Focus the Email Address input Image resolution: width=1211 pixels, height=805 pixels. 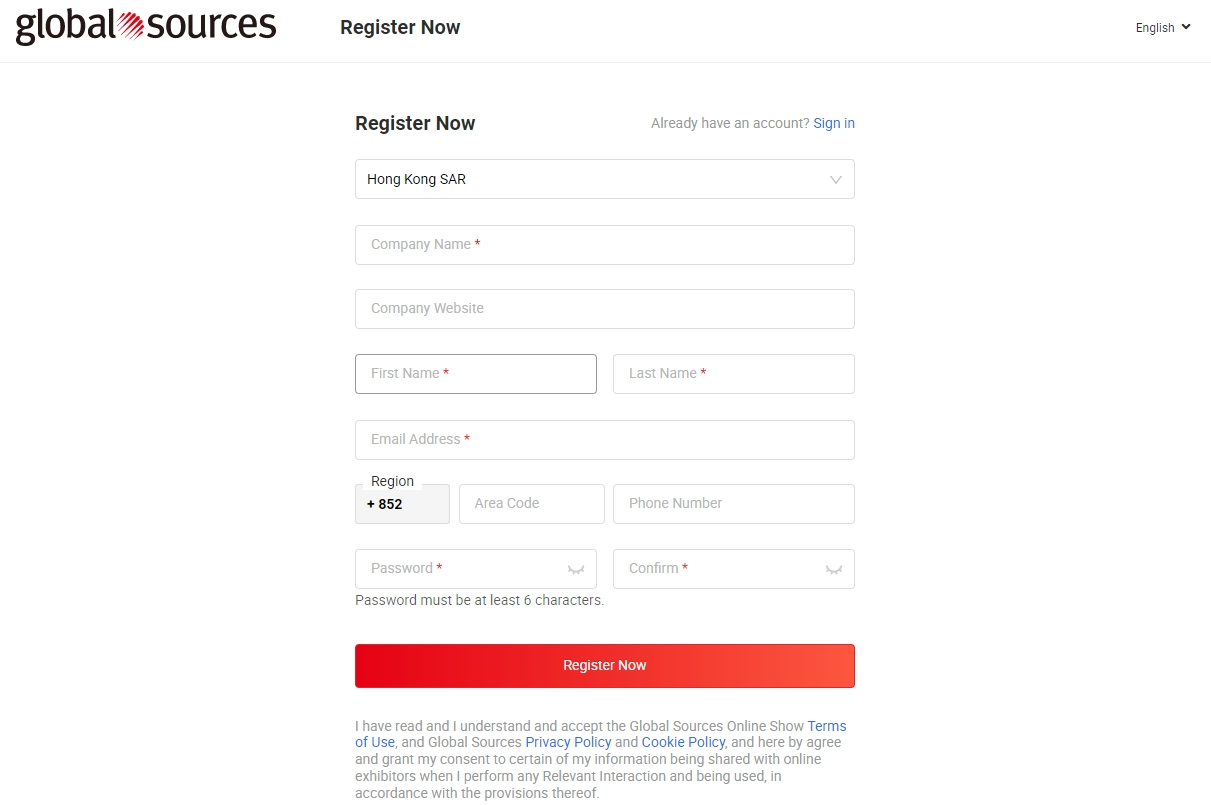pos(604,440)
